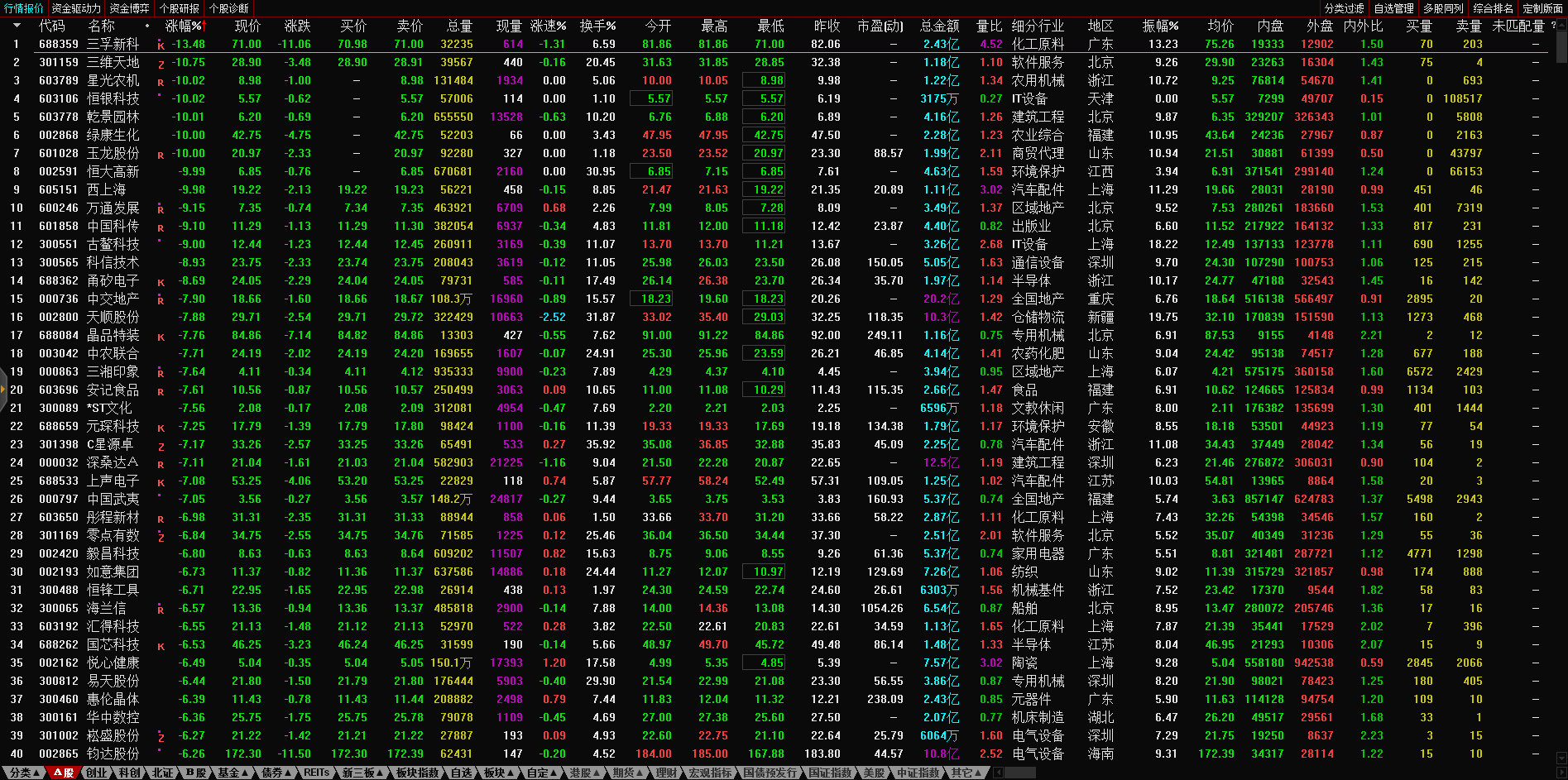
Task: Sort the list by 换手% column
Action: point(597,26)
